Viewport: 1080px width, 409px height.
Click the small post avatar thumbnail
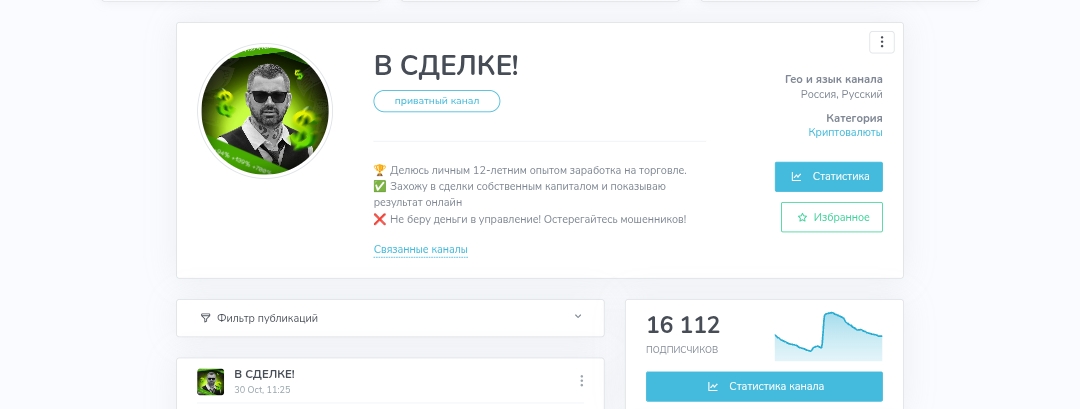click(x=211, y=381)
